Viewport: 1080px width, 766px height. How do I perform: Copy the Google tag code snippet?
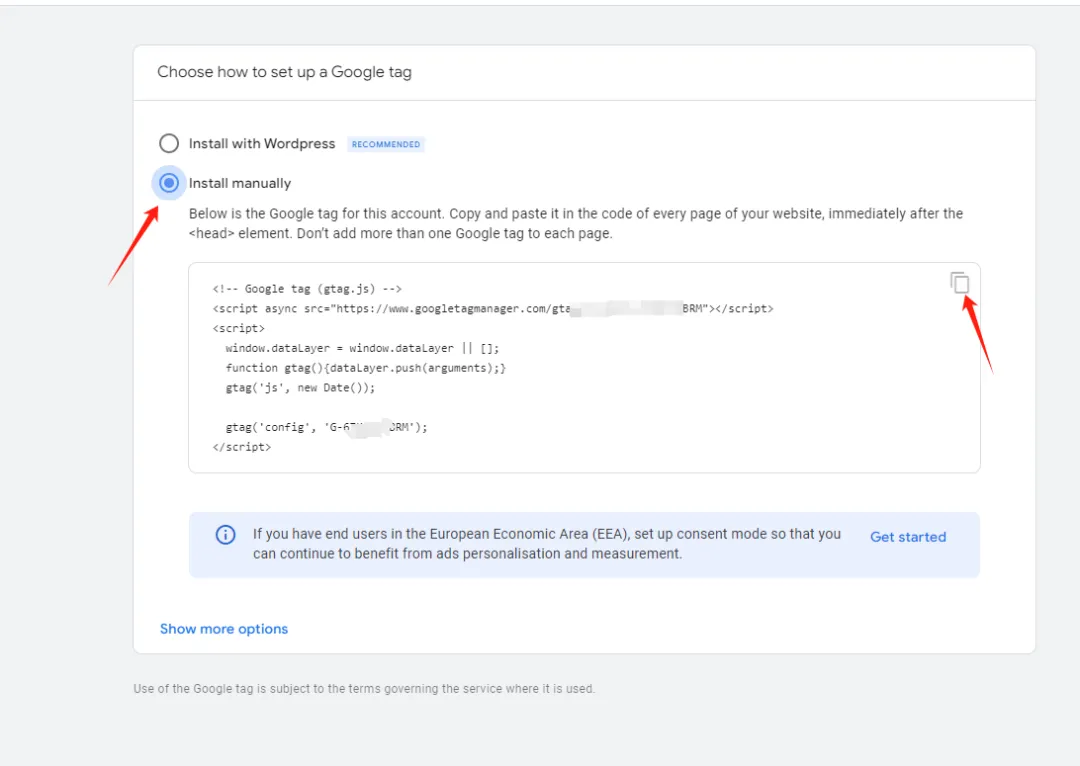[959, 282]
